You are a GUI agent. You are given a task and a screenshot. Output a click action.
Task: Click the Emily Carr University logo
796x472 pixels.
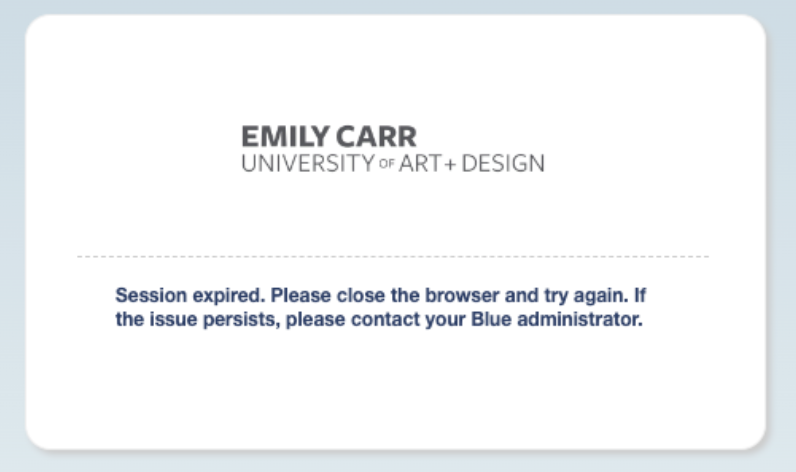393,149
